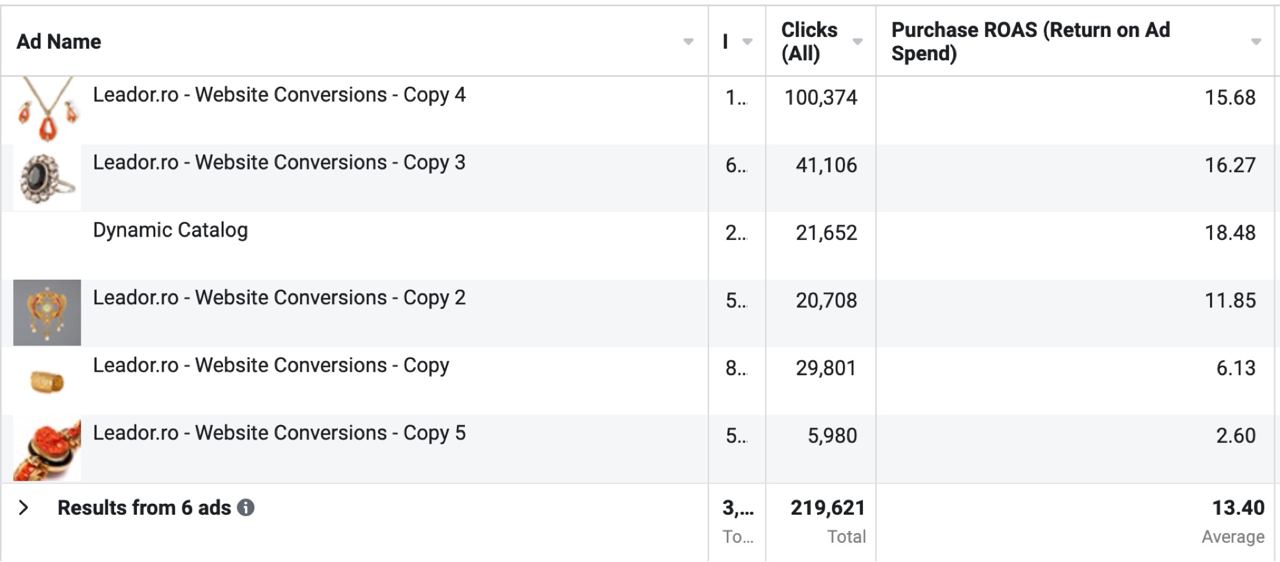Image resolution: width=1280 pixels, height=562 pixels.
Task: Click the info icon beside 'Results from 6 ads'
Action: (246, 507)
